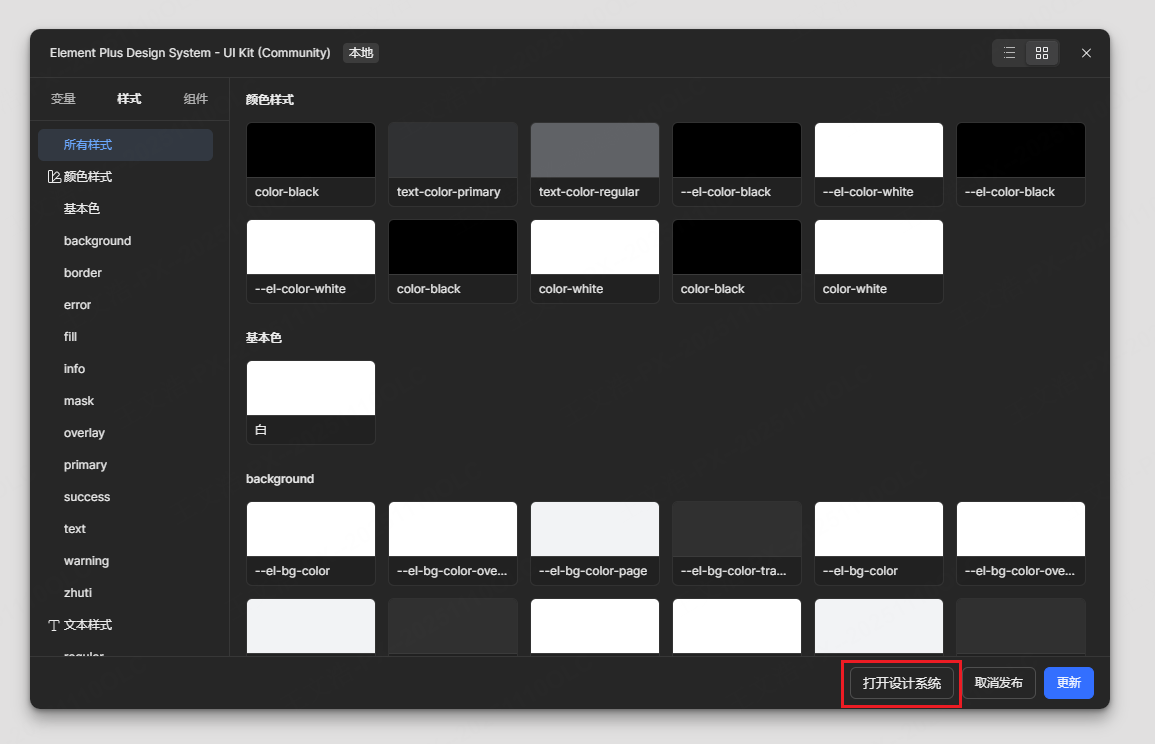Switch to grid view layout
The height and width of the screenshot is (744, 1155).
pyautogui.click(x=1042, y=53)
